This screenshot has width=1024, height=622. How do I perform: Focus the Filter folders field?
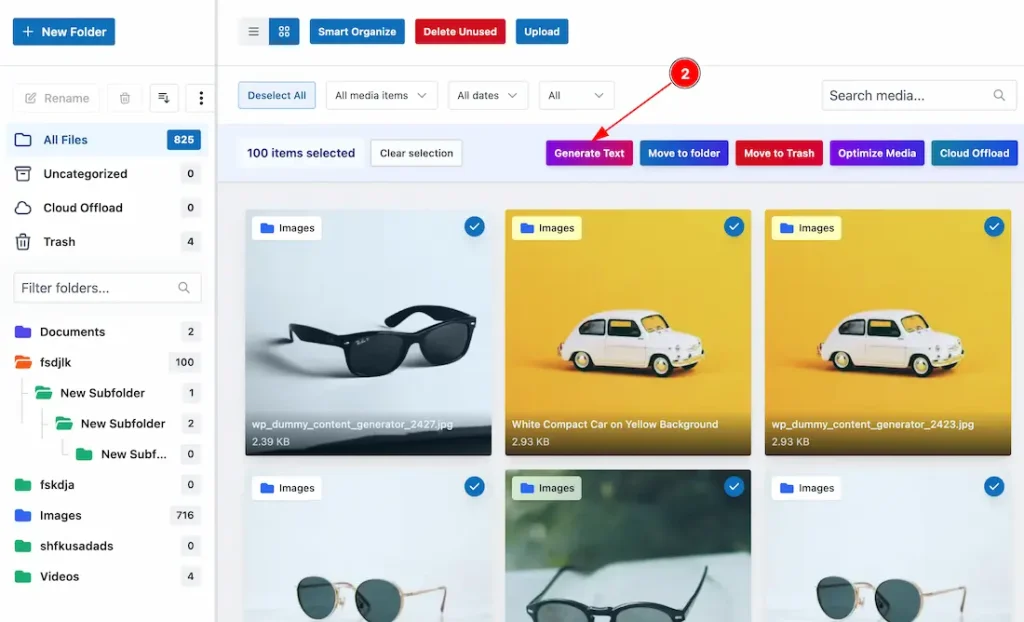107,287
